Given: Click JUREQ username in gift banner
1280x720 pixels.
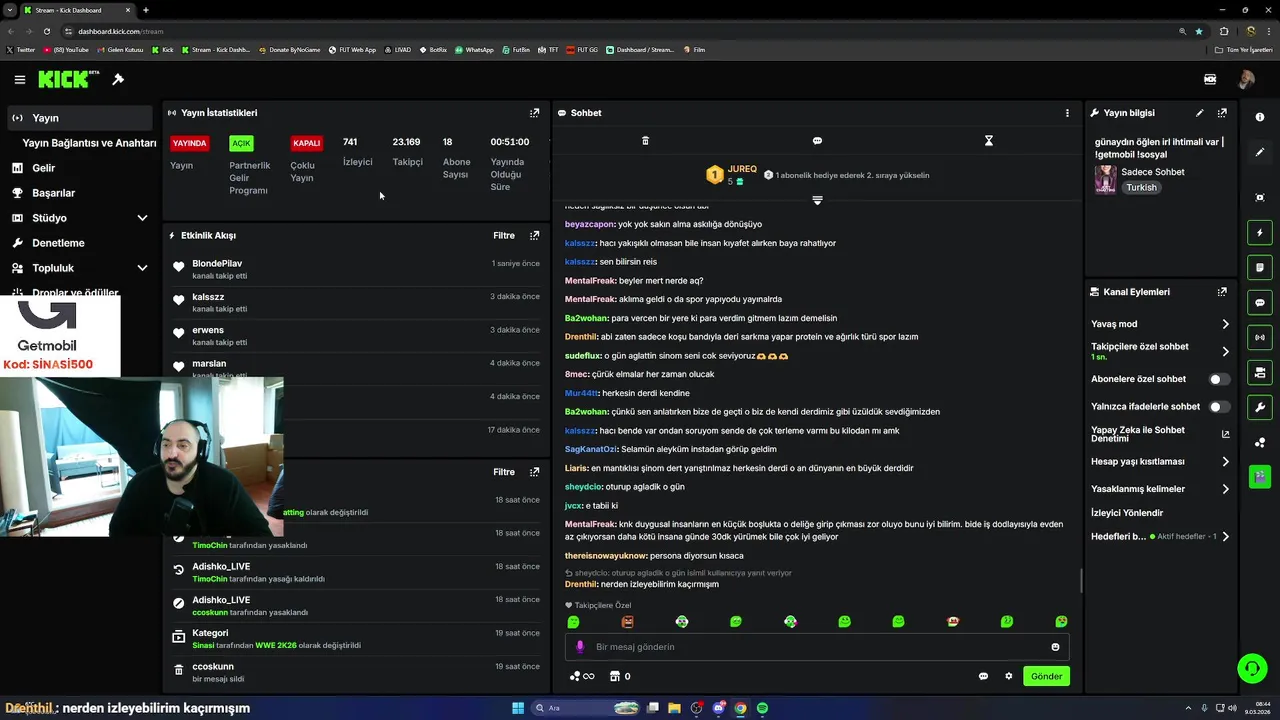Looking at the screenshot, I should pos(742,169).
